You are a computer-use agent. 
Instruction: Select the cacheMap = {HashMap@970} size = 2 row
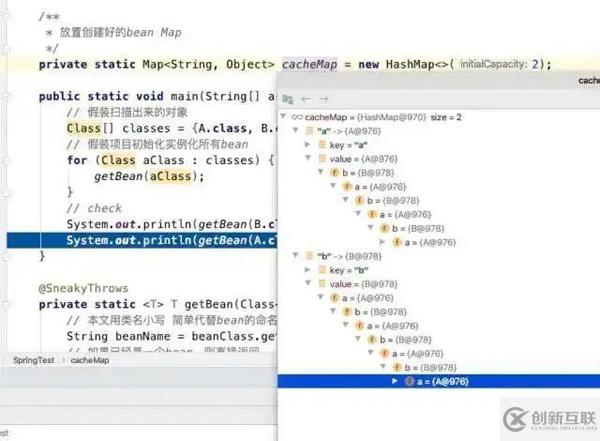pos(383,117)
